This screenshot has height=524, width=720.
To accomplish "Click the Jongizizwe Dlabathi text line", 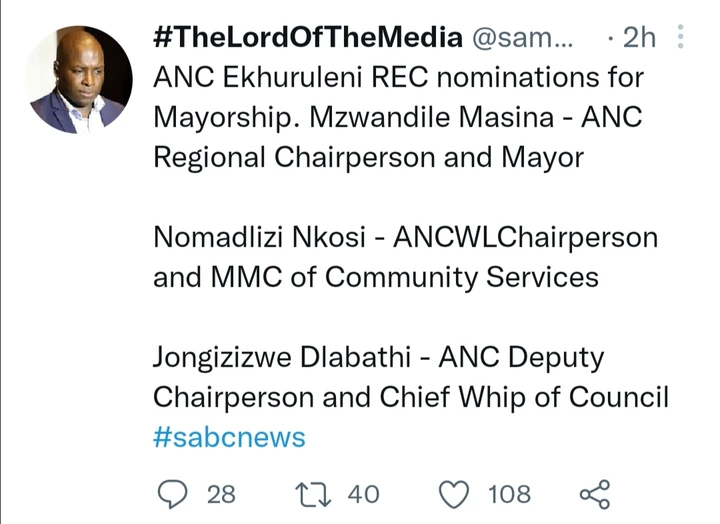I will (x=378, y=358).
